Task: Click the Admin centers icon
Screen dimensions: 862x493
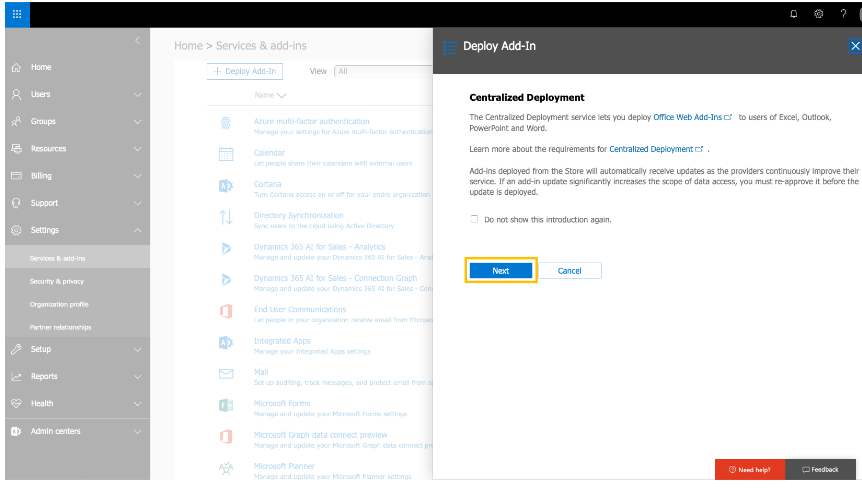Action: (16, 431)
